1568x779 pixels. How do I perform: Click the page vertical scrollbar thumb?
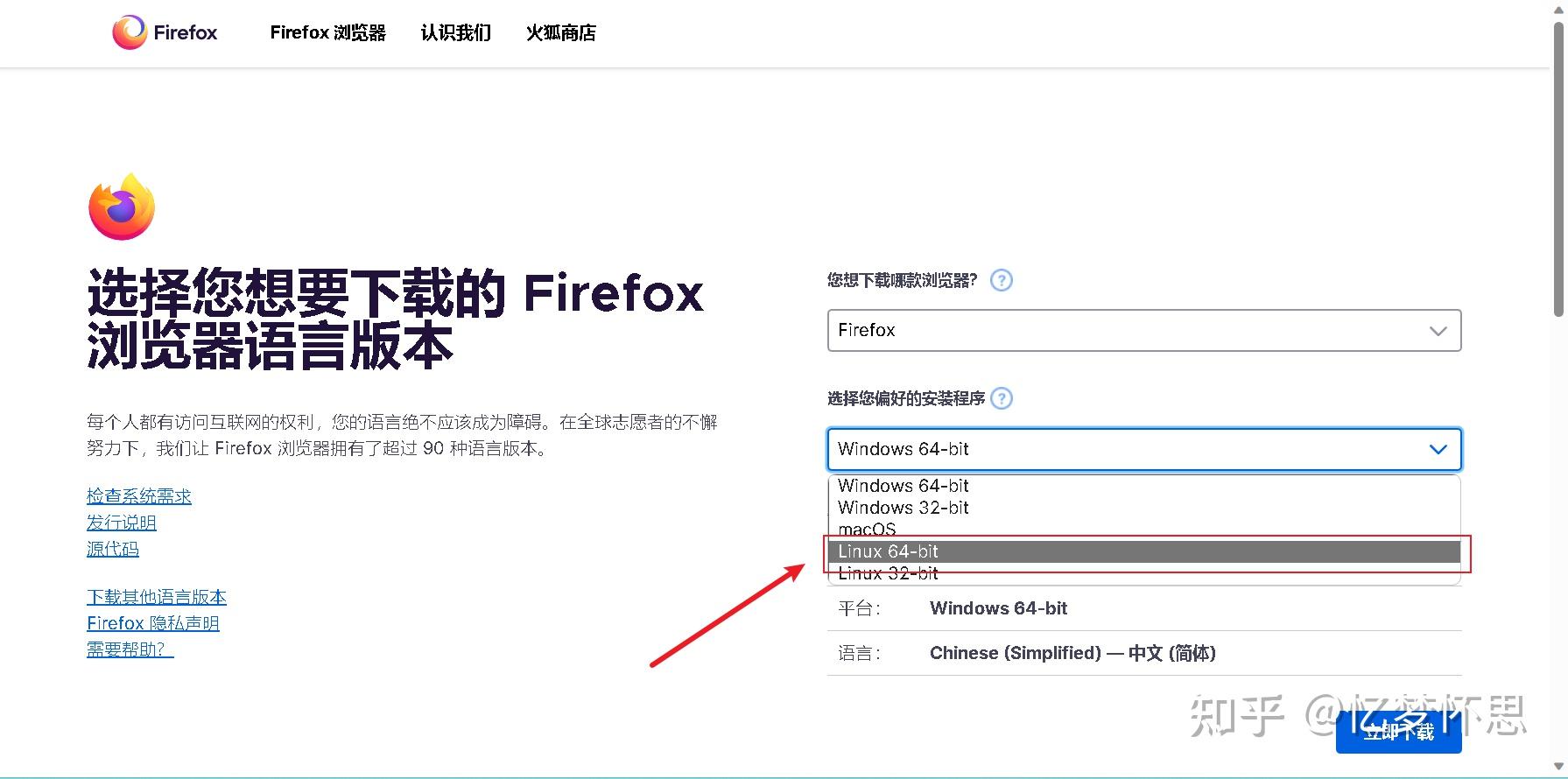[x=1558, y=171]
